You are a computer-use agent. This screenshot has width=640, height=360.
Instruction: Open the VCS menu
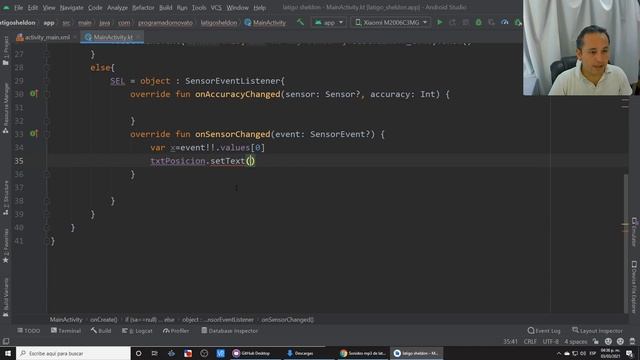[x=216, y=7]
